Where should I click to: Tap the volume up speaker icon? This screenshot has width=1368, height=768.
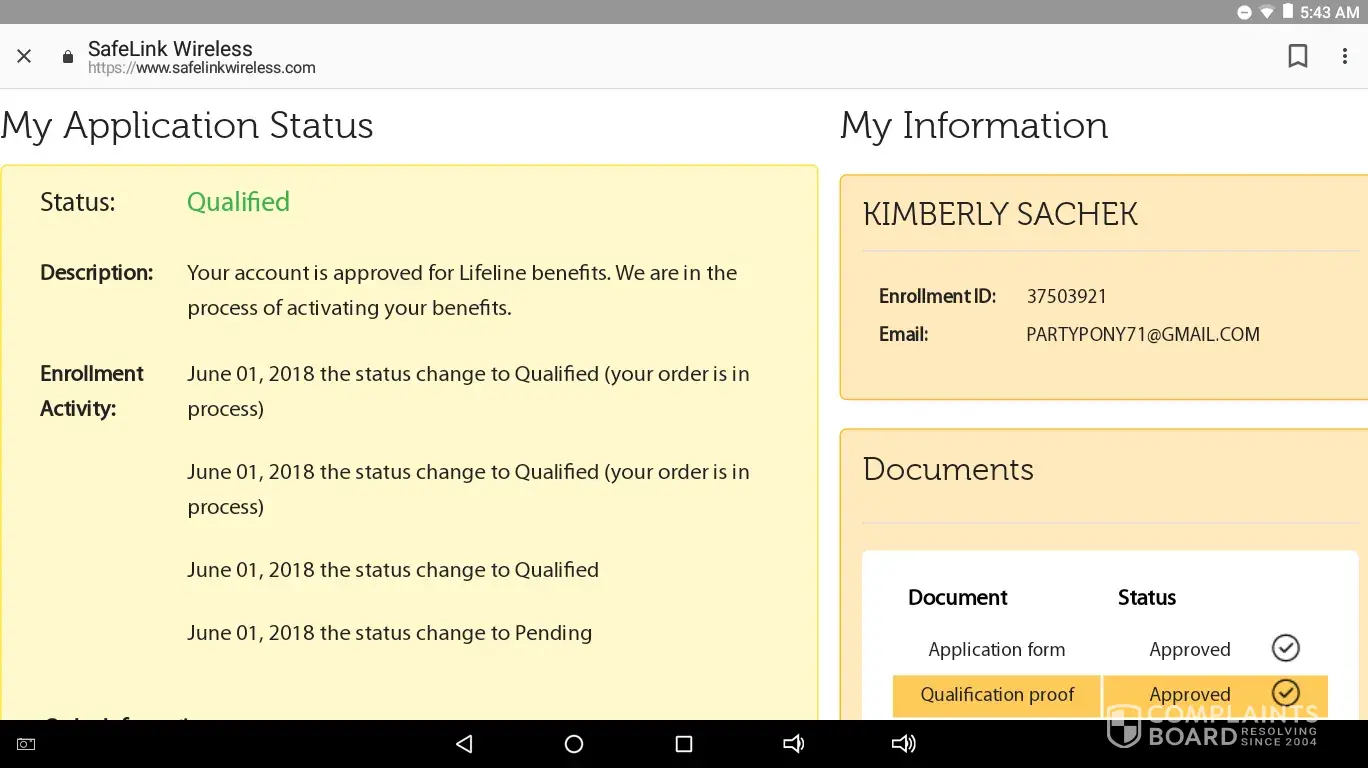[x=903, y=744]
